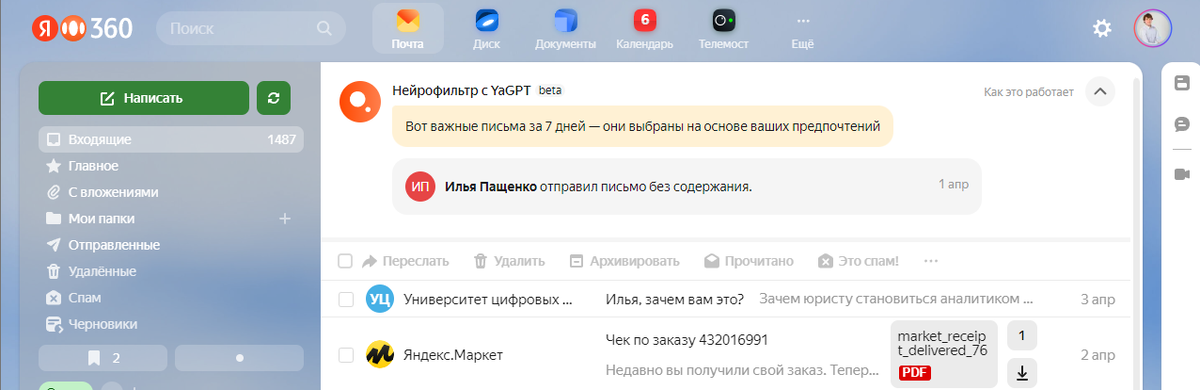Viewport: 1200px width, 390px height.
Task: Open the user profile avatar
Action: [1152, 29]
